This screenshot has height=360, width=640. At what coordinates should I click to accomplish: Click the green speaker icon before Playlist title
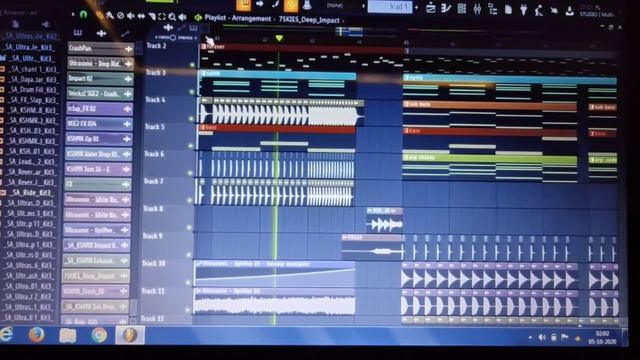pos(198,18)
